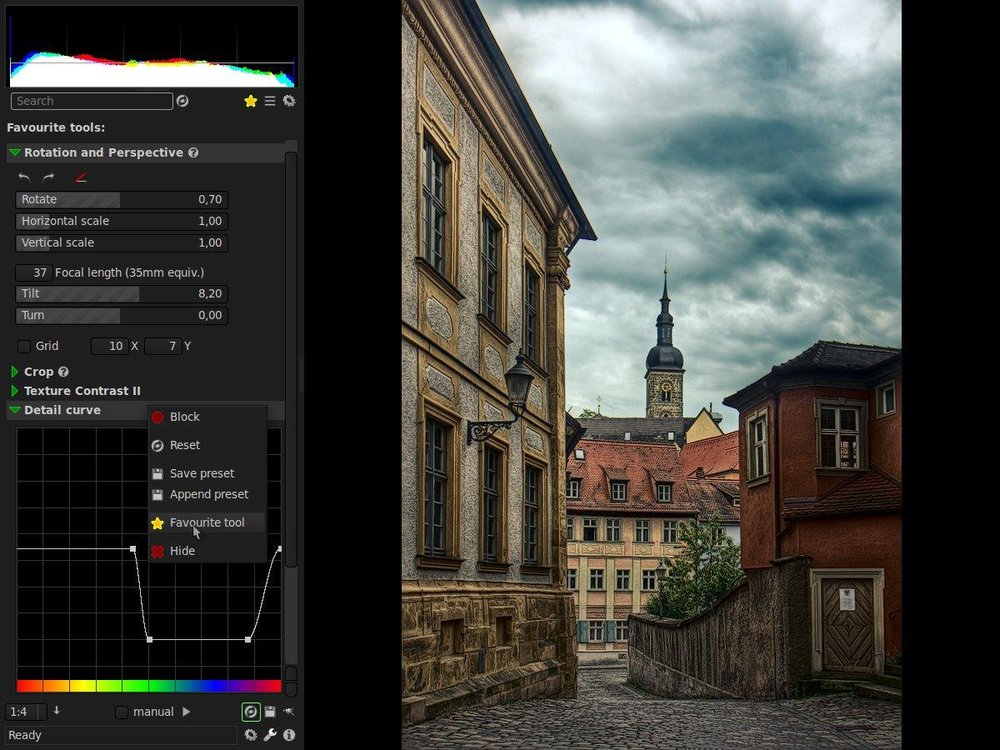Open the all-tools list via hamburger icon
This screenshot has height=750, width=1000.
269,101
